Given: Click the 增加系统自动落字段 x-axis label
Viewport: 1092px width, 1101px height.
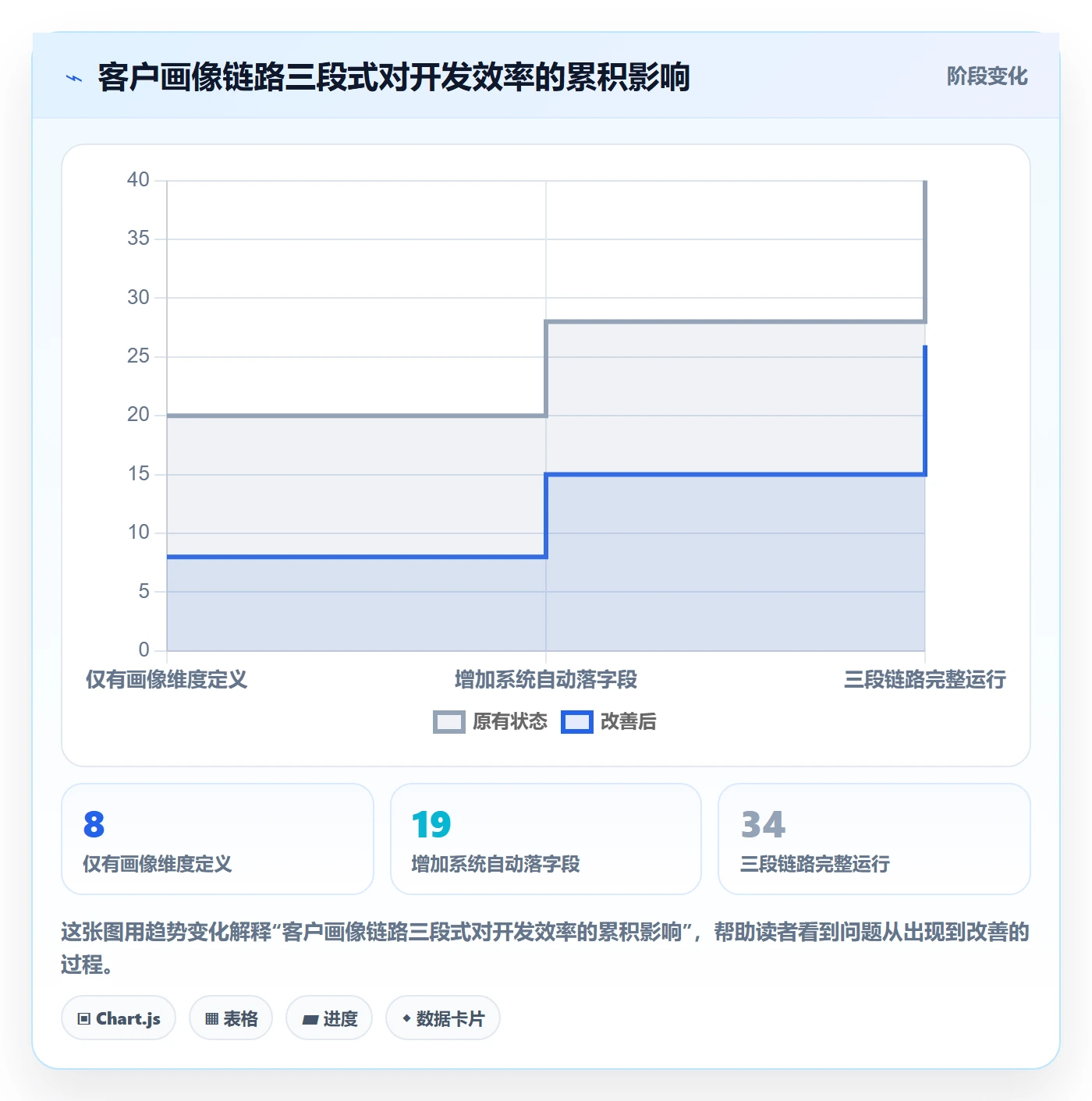Looking at the screenshot, I should (546, 680).
